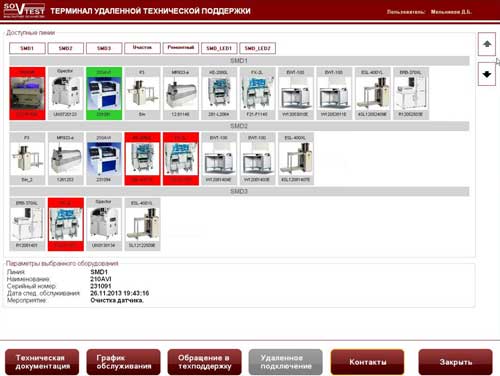Select the Ejector machine in the SMD1 row

coord(66,93)
